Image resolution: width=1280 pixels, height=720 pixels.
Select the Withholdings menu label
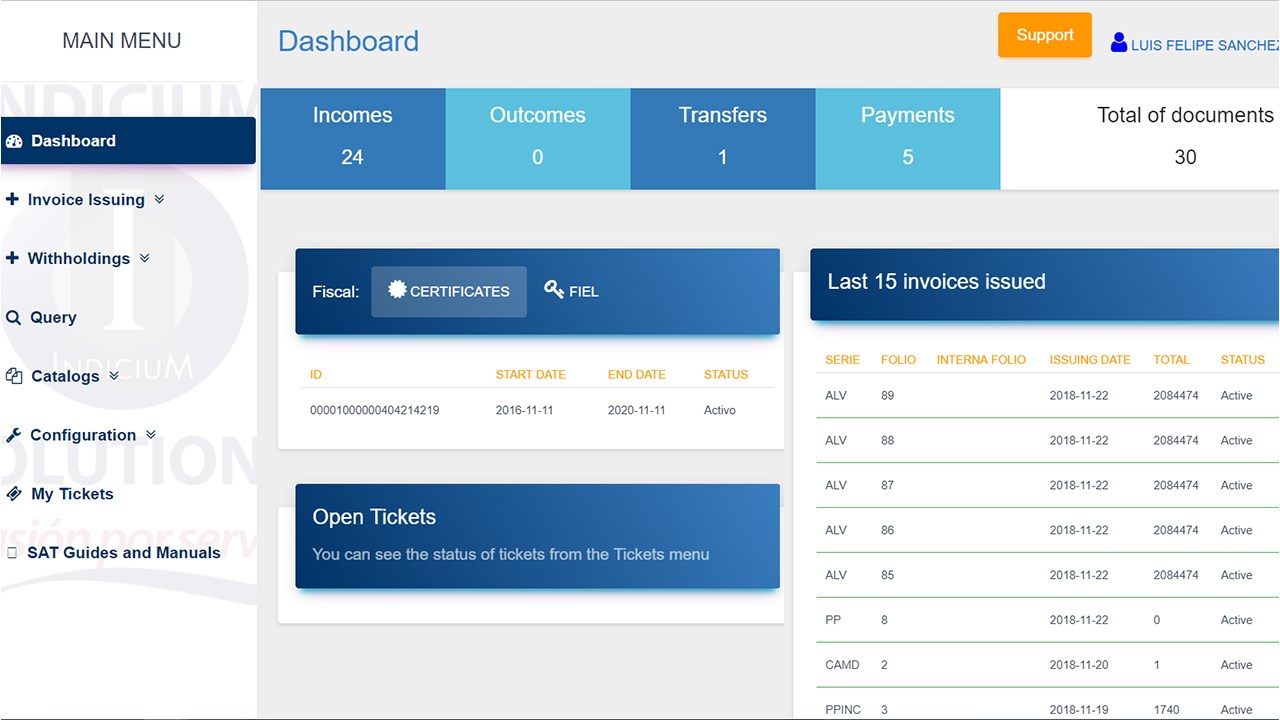pos(79,258)
